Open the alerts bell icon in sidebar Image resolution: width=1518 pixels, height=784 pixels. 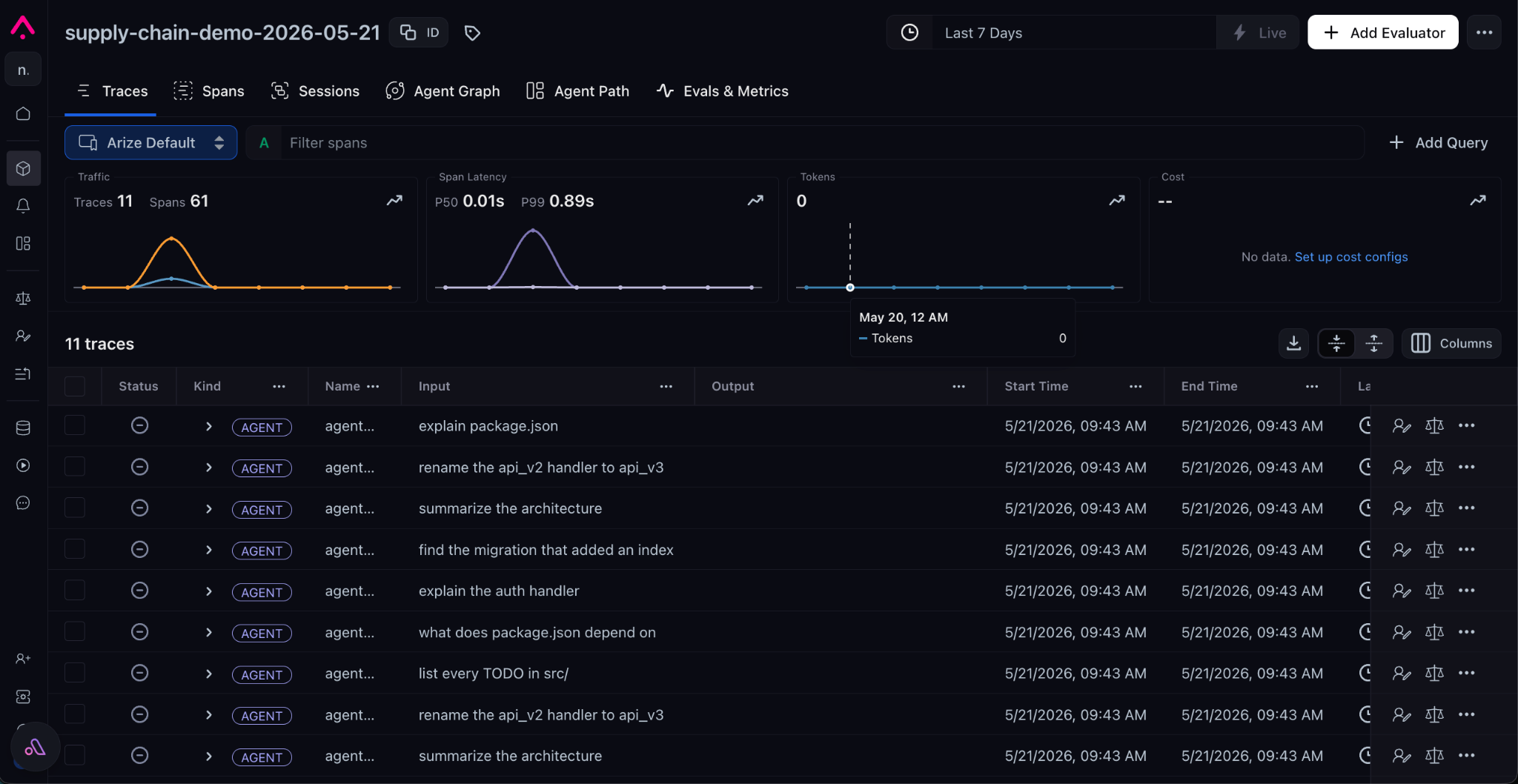23,206
